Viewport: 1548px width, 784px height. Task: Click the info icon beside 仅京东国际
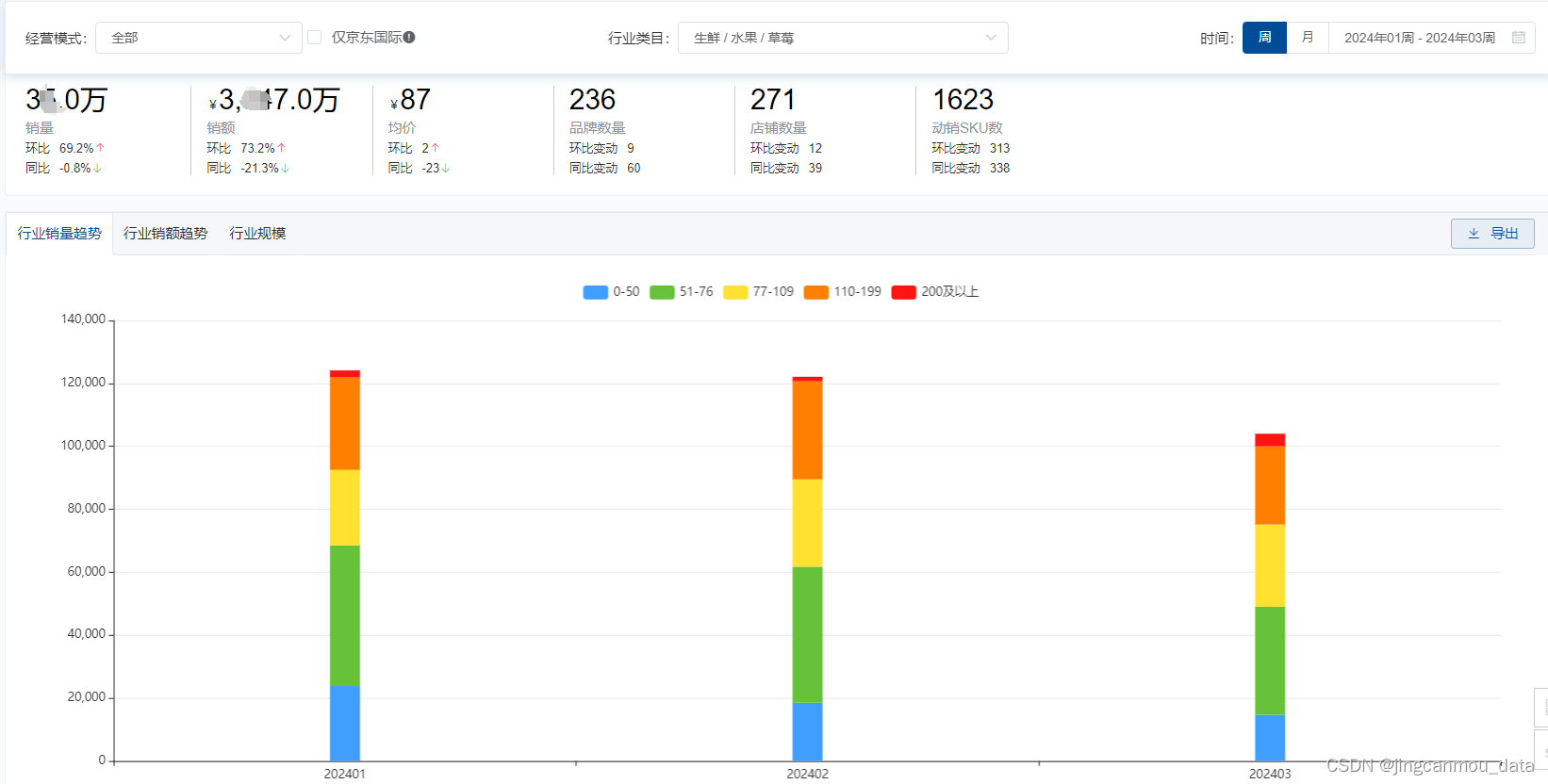coord(409,38)
